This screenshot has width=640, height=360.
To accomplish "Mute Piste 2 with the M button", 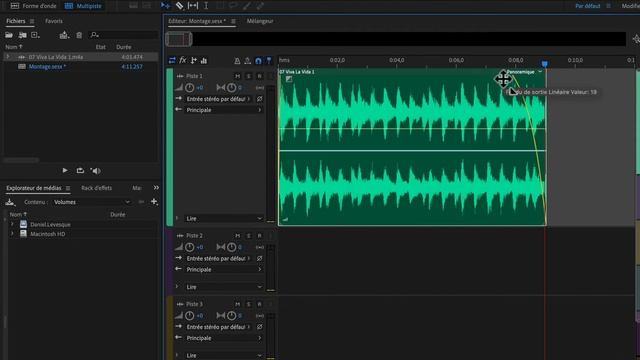I will pyautogui.click(x=238, y=236).
